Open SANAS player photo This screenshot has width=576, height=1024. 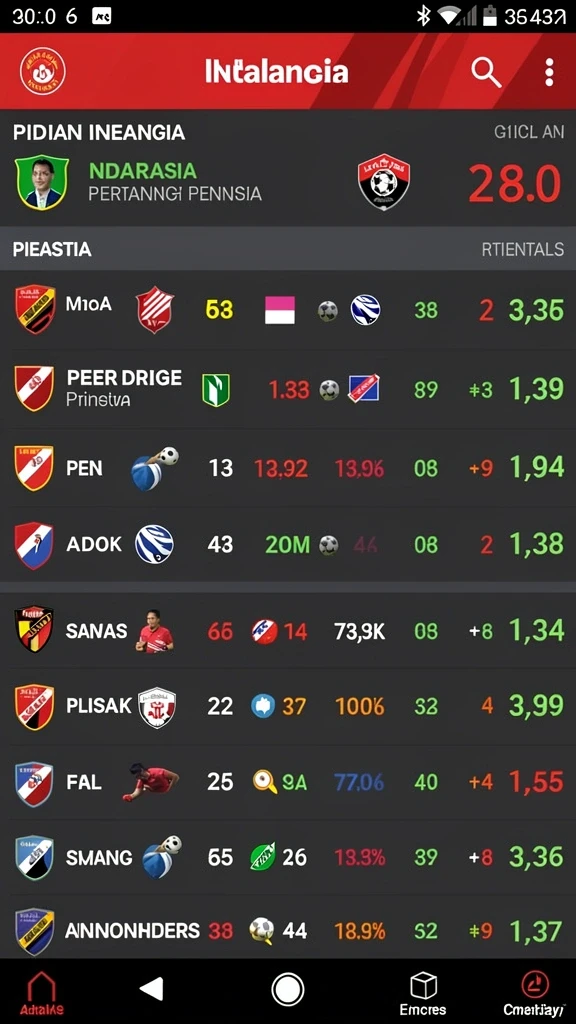coord(155,632)
